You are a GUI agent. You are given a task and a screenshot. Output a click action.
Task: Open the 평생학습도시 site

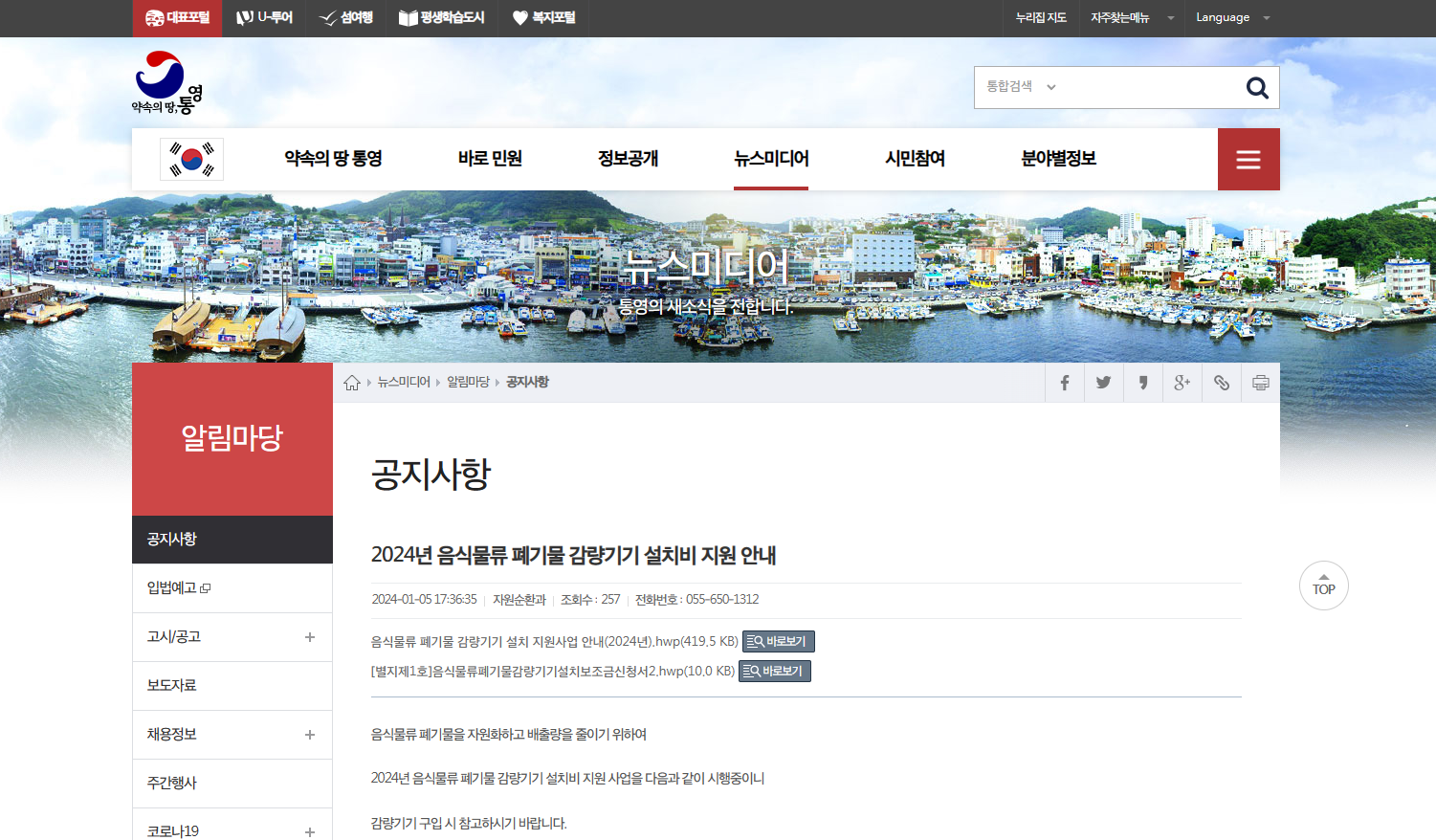[441, 18]
